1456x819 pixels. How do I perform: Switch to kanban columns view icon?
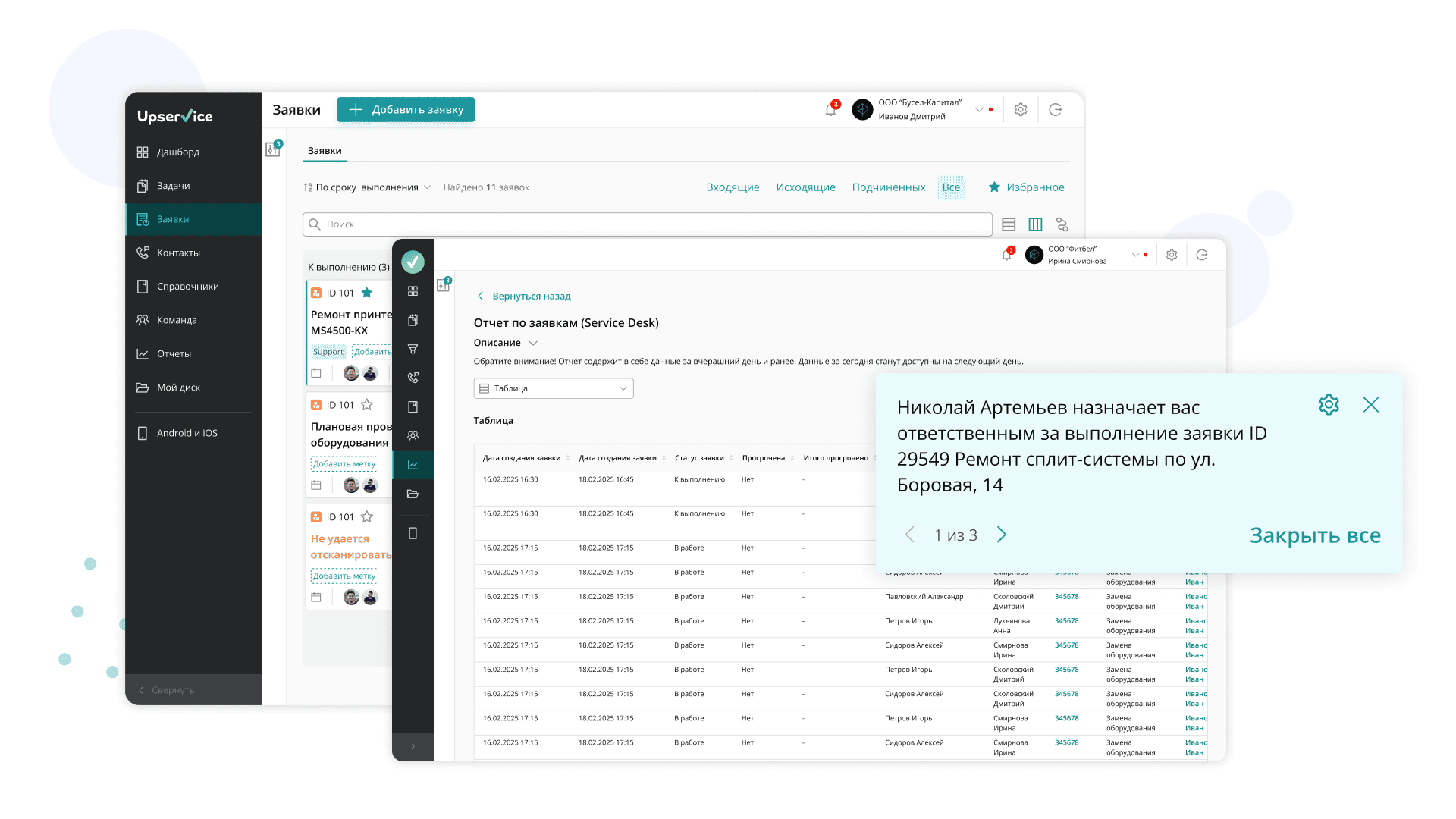pyautogui.click(x=1035, y=224)
